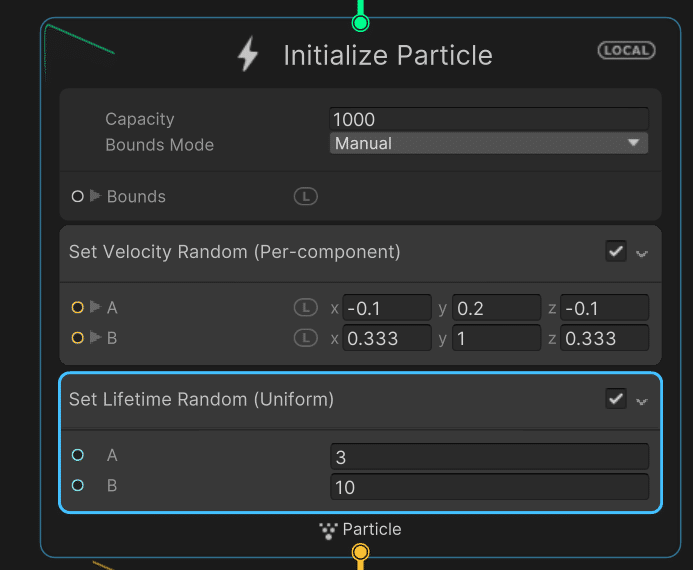Click the orange output flow port at bottom
Screen dimensions: 693x570
[x=361, y=552]
